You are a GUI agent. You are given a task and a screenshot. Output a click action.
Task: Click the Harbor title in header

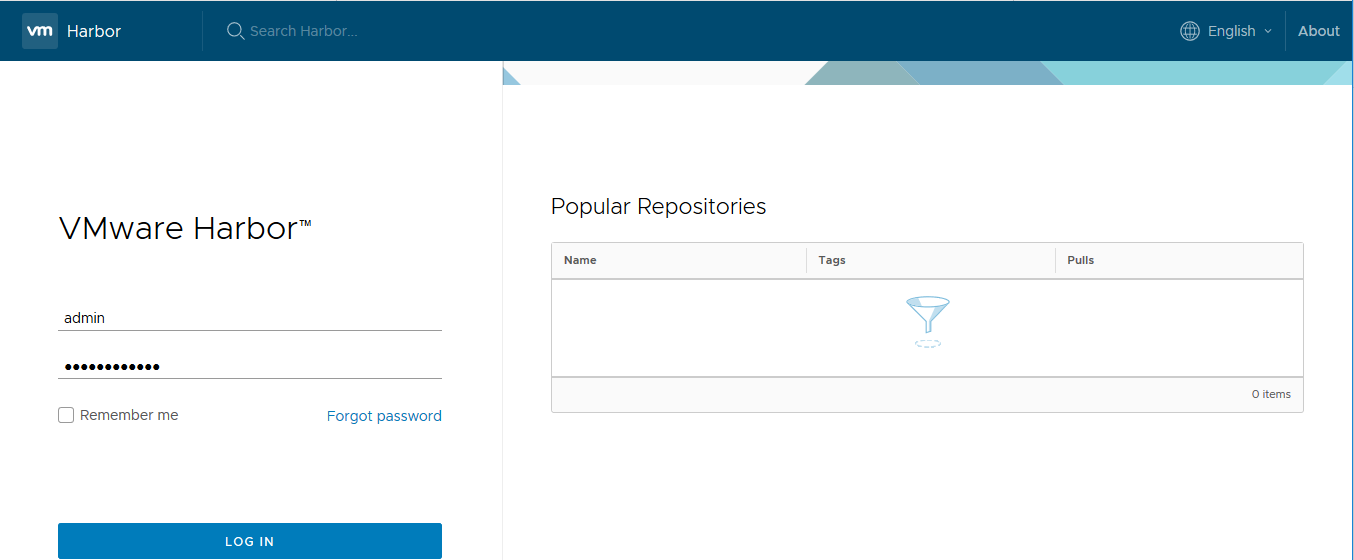pos(94,31)
